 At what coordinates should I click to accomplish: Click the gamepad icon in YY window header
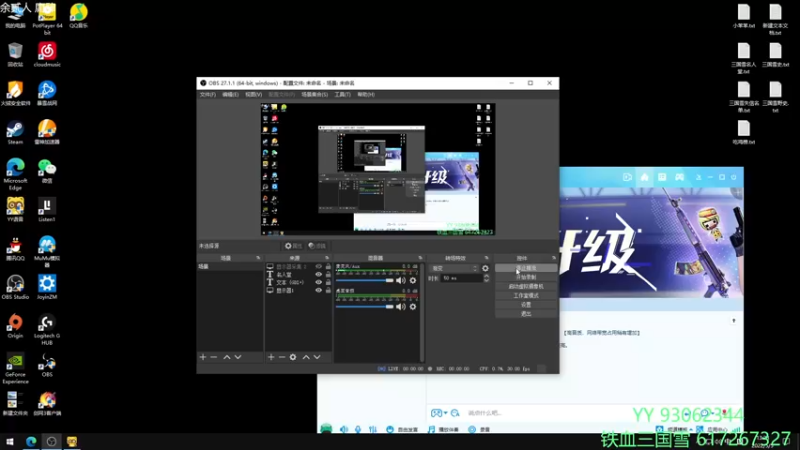(680, 177)
